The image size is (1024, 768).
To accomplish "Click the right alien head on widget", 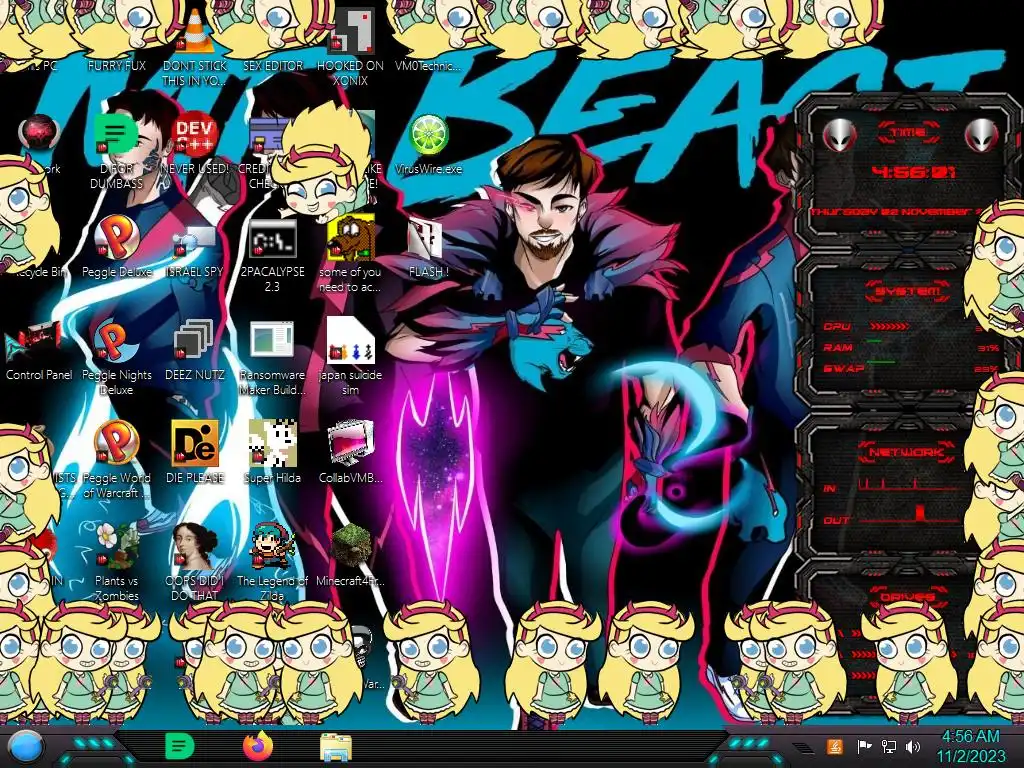I will pyautogui.click(x=982, y=136).
